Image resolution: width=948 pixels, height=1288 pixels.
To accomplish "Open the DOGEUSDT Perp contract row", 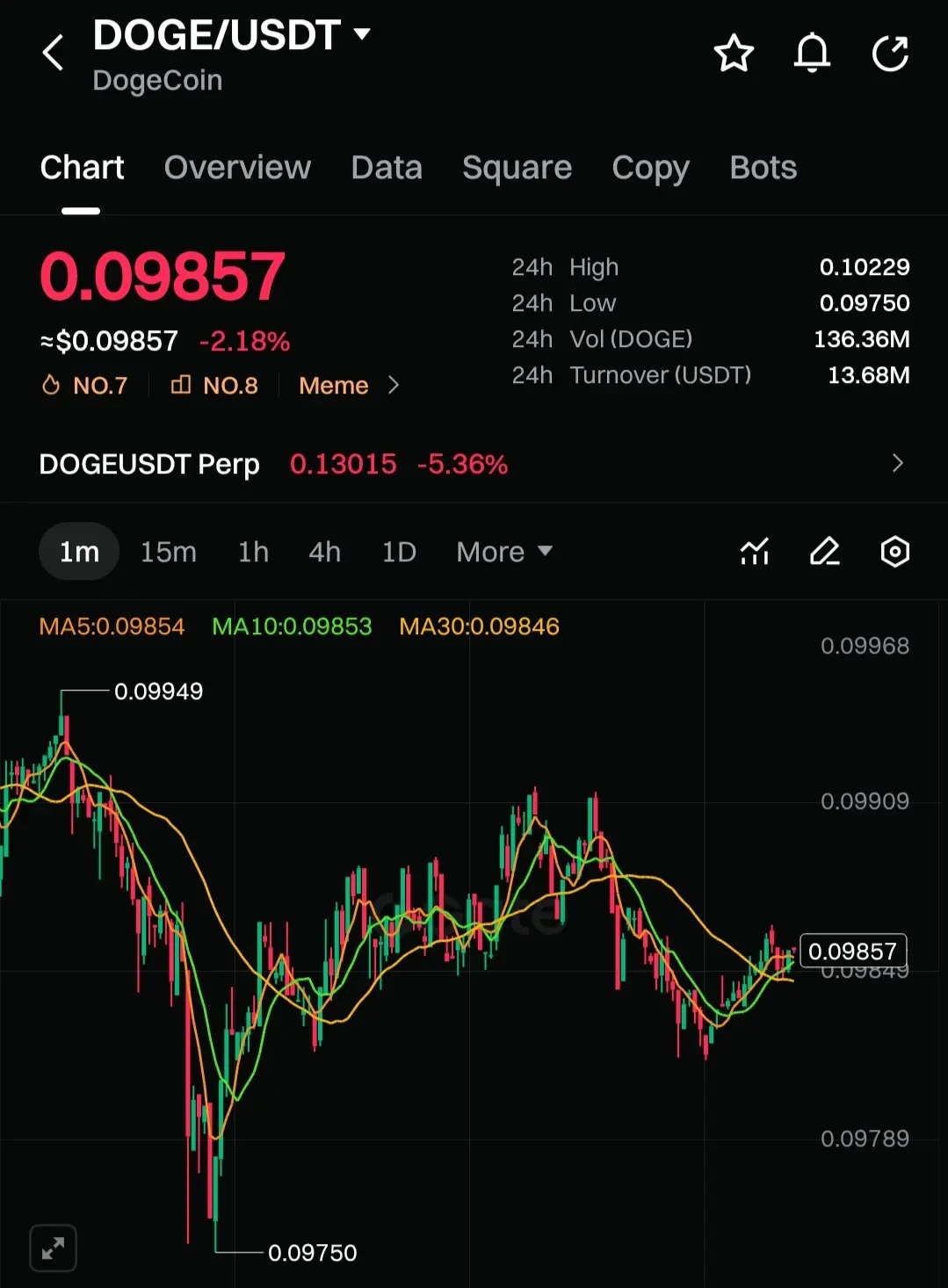I will (x=474, y=464).
